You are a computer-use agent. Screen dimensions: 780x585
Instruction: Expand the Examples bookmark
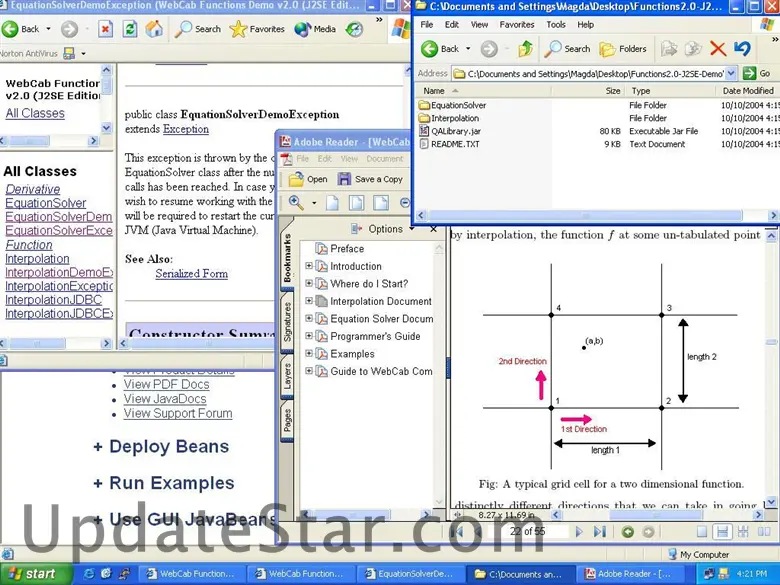point(309,353)
